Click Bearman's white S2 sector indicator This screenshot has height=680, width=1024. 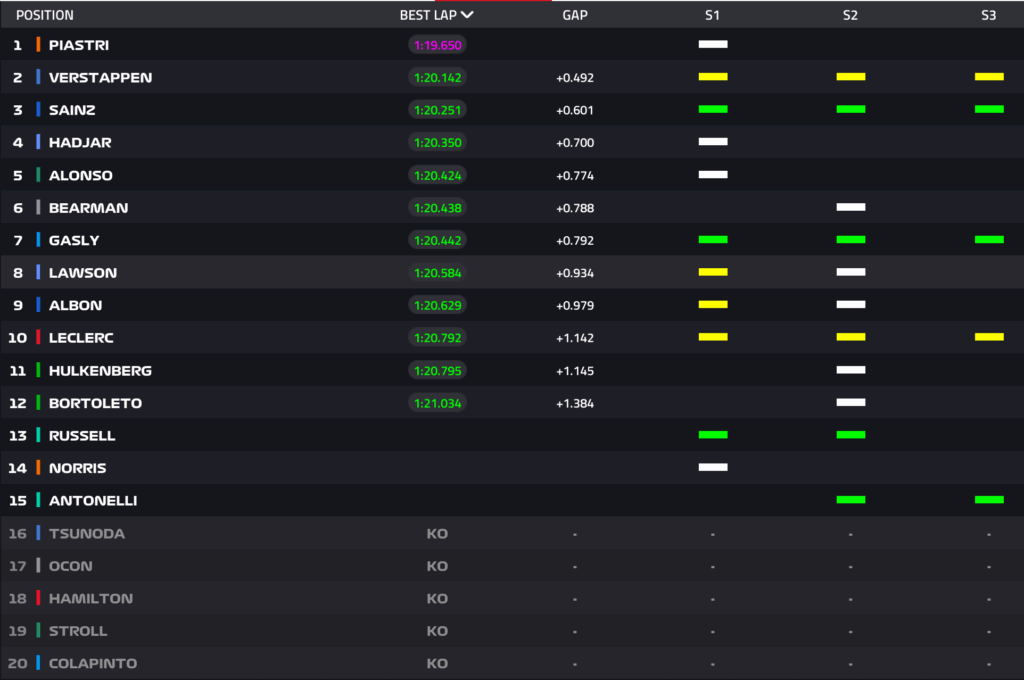(851, 207)
